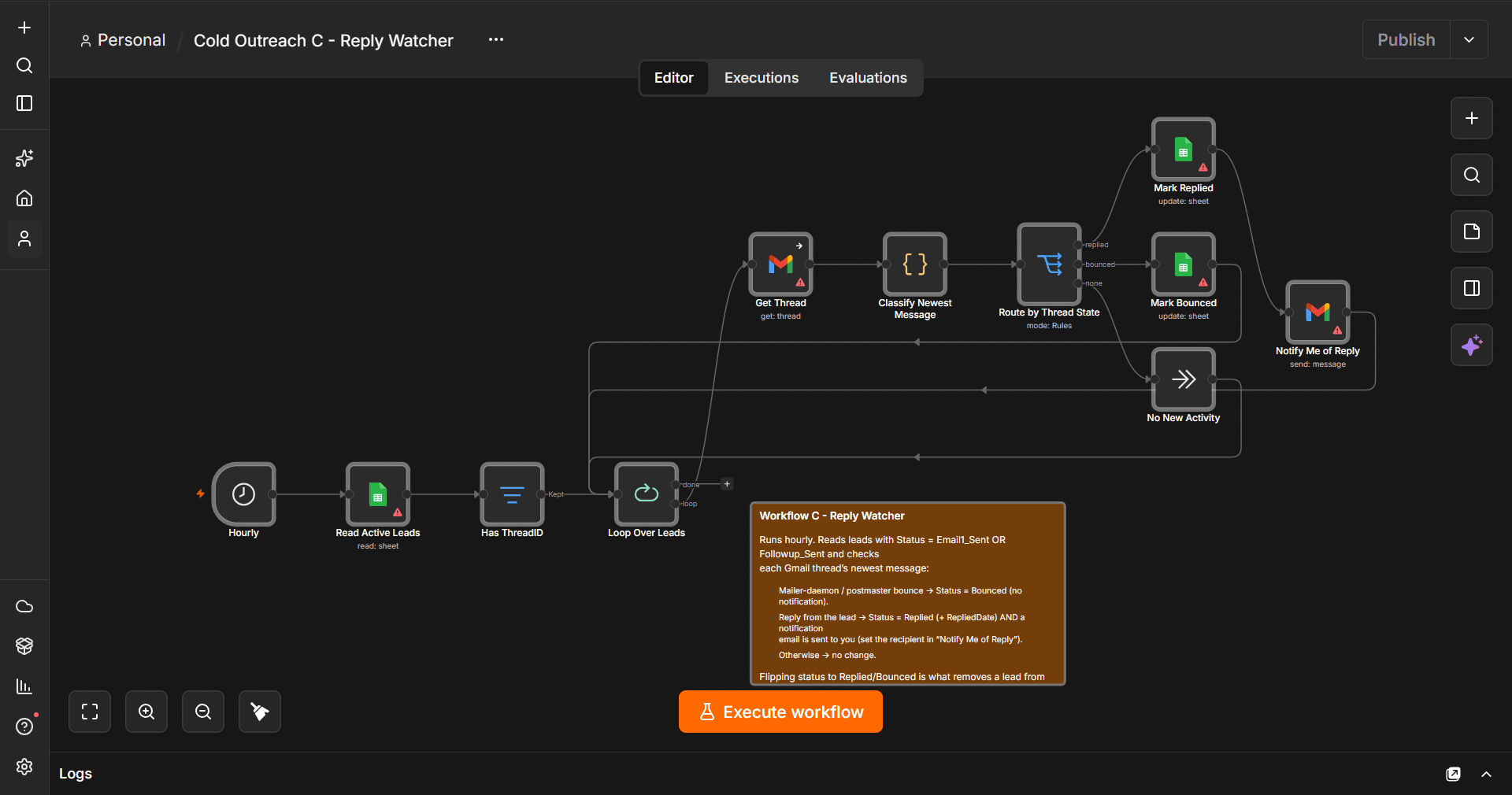Switch to the Editor tab
Image resolution: width=1512 pixels, height=795 pixels.
(x=674, y=78)
